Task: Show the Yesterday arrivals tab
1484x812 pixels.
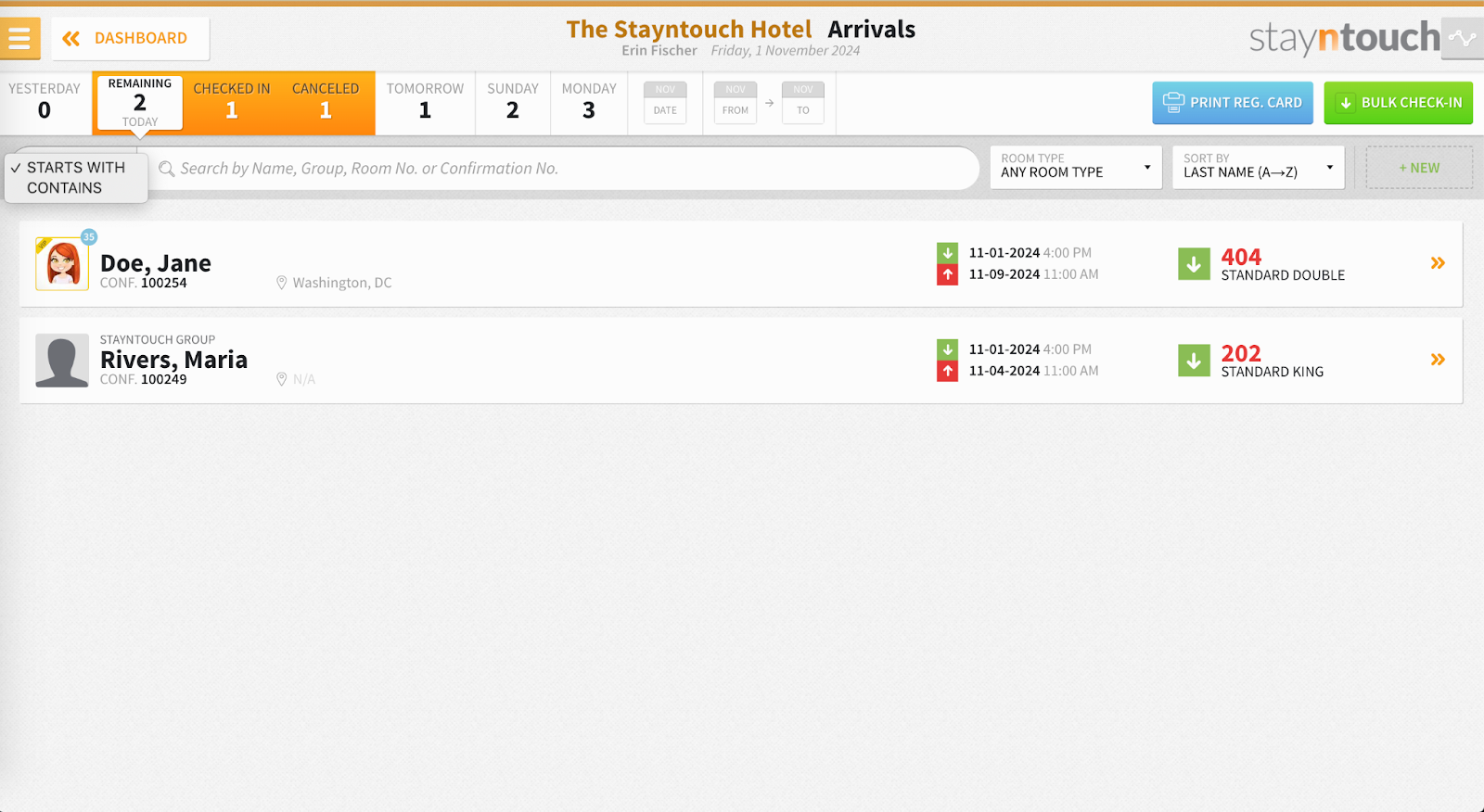Action: (45, 103)
